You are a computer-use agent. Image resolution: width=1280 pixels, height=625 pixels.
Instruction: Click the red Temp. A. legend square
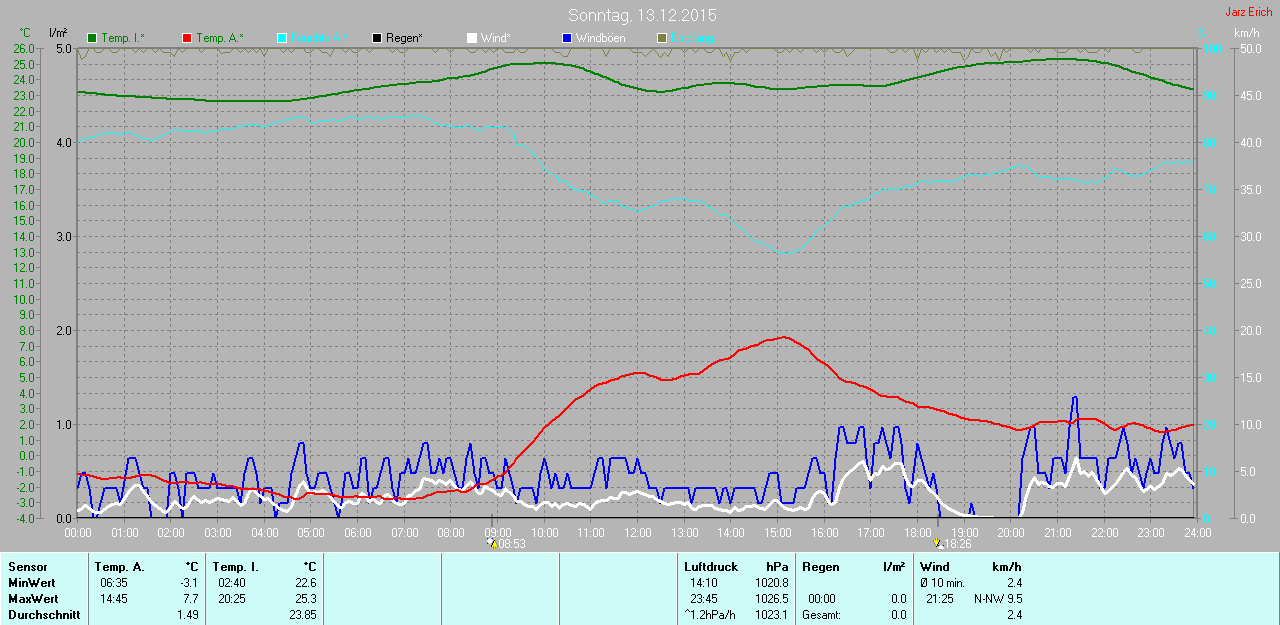187,38
